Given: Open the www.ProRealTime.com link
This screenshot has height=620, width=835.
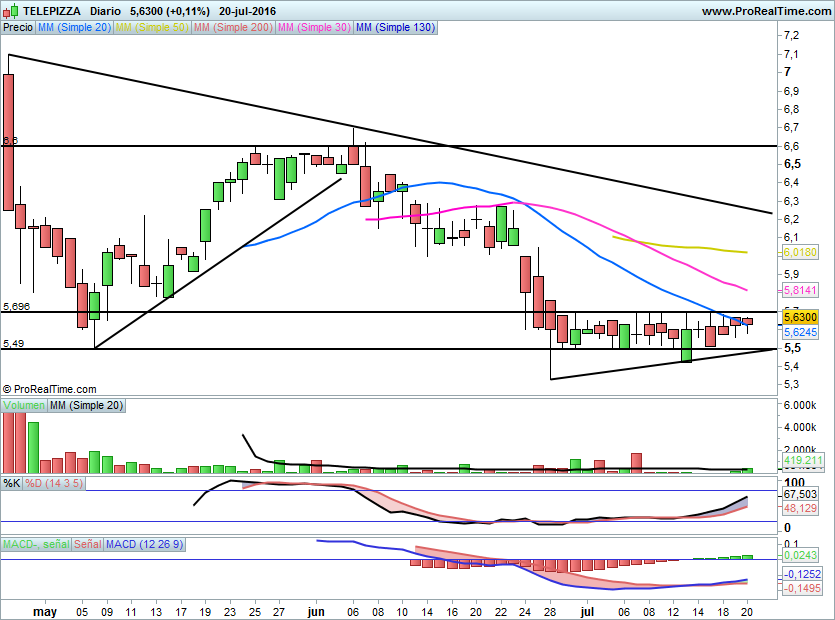Looking at the screenshot, I should 765,10.
